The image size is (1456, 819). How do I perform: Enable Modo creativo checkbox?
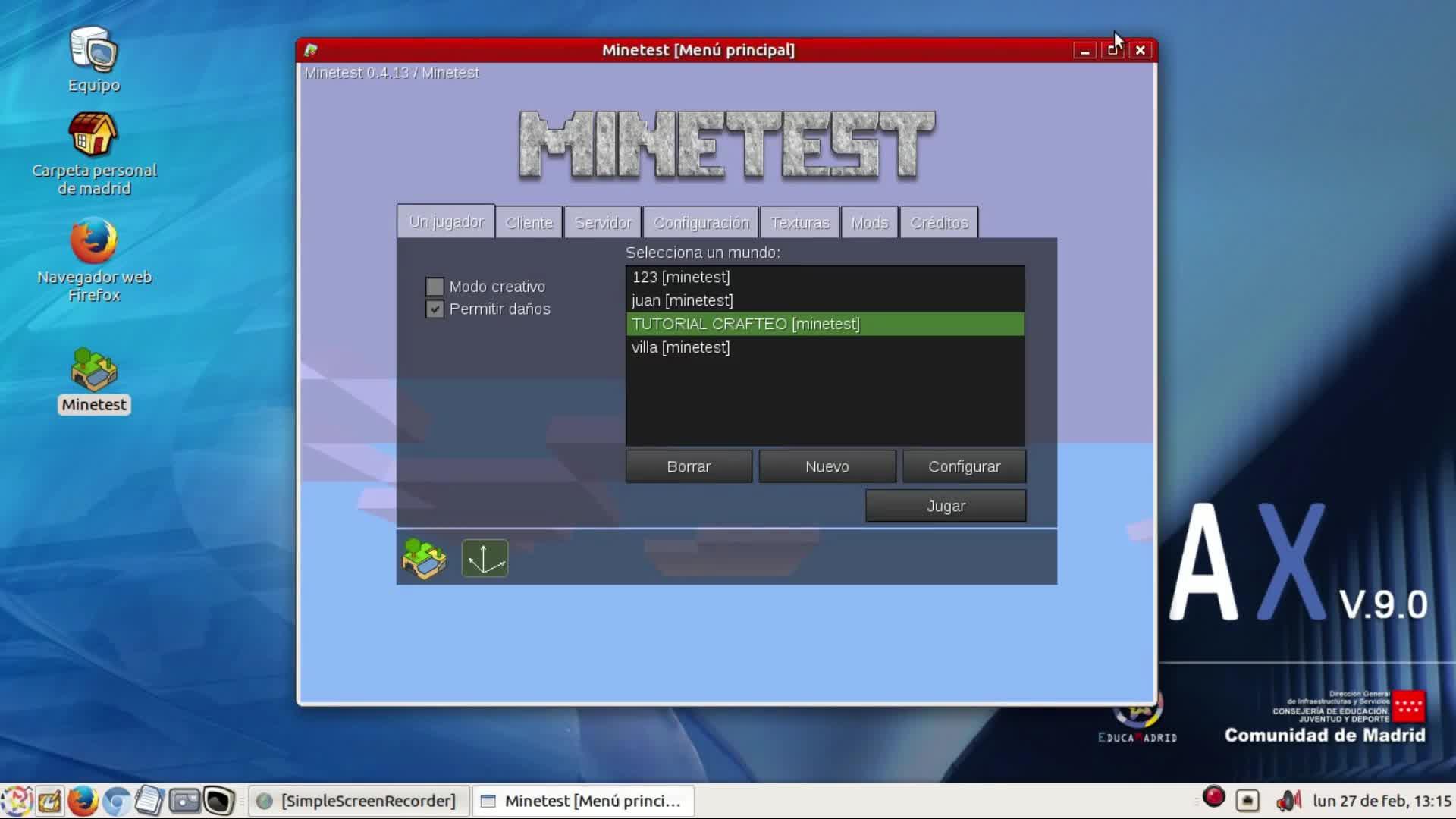point(435,287)
